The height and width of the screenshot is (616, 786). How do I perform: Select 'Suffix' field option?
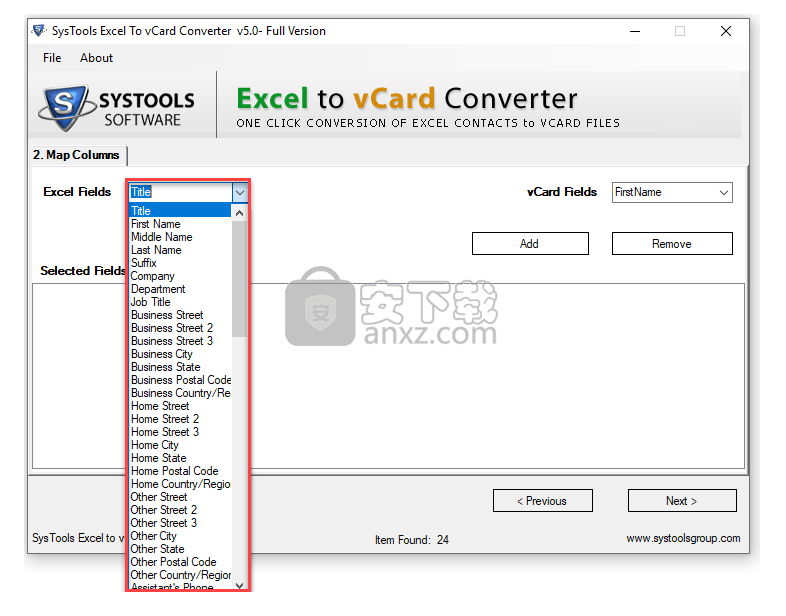click(180, 263)
